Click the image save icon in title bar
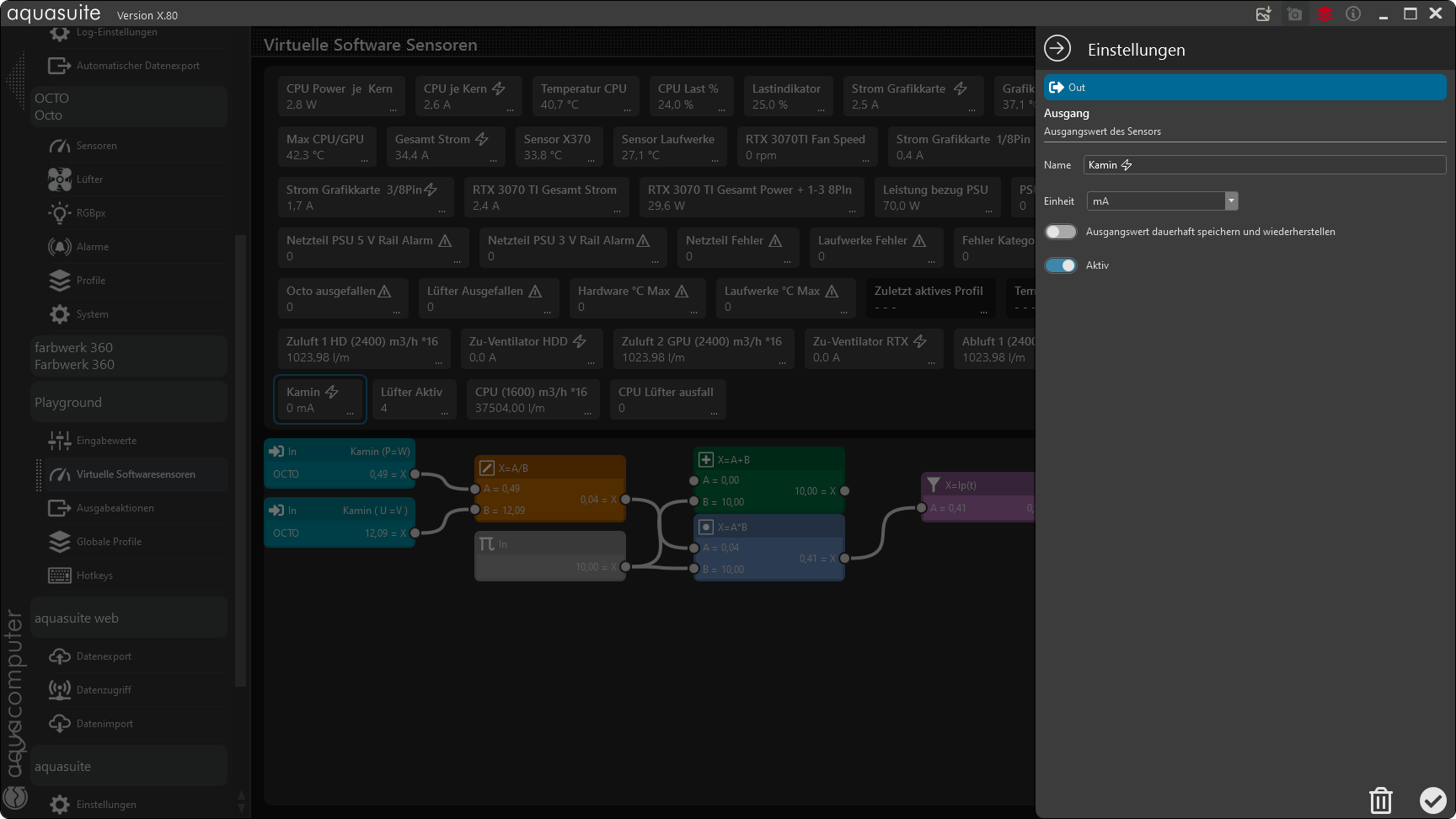 pyautogui.click(x=1263, y=14)
